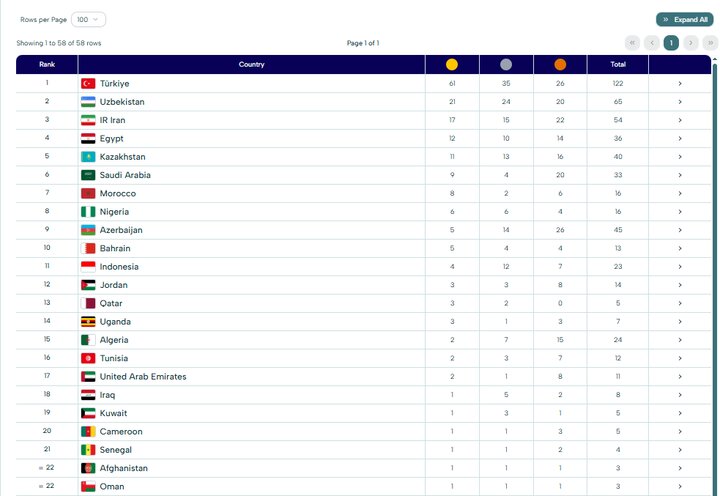Image resolution: width=720 pixels, height=496 pixels.
Task: Click the Nigeria flag icon
Action: click(88, 212)
